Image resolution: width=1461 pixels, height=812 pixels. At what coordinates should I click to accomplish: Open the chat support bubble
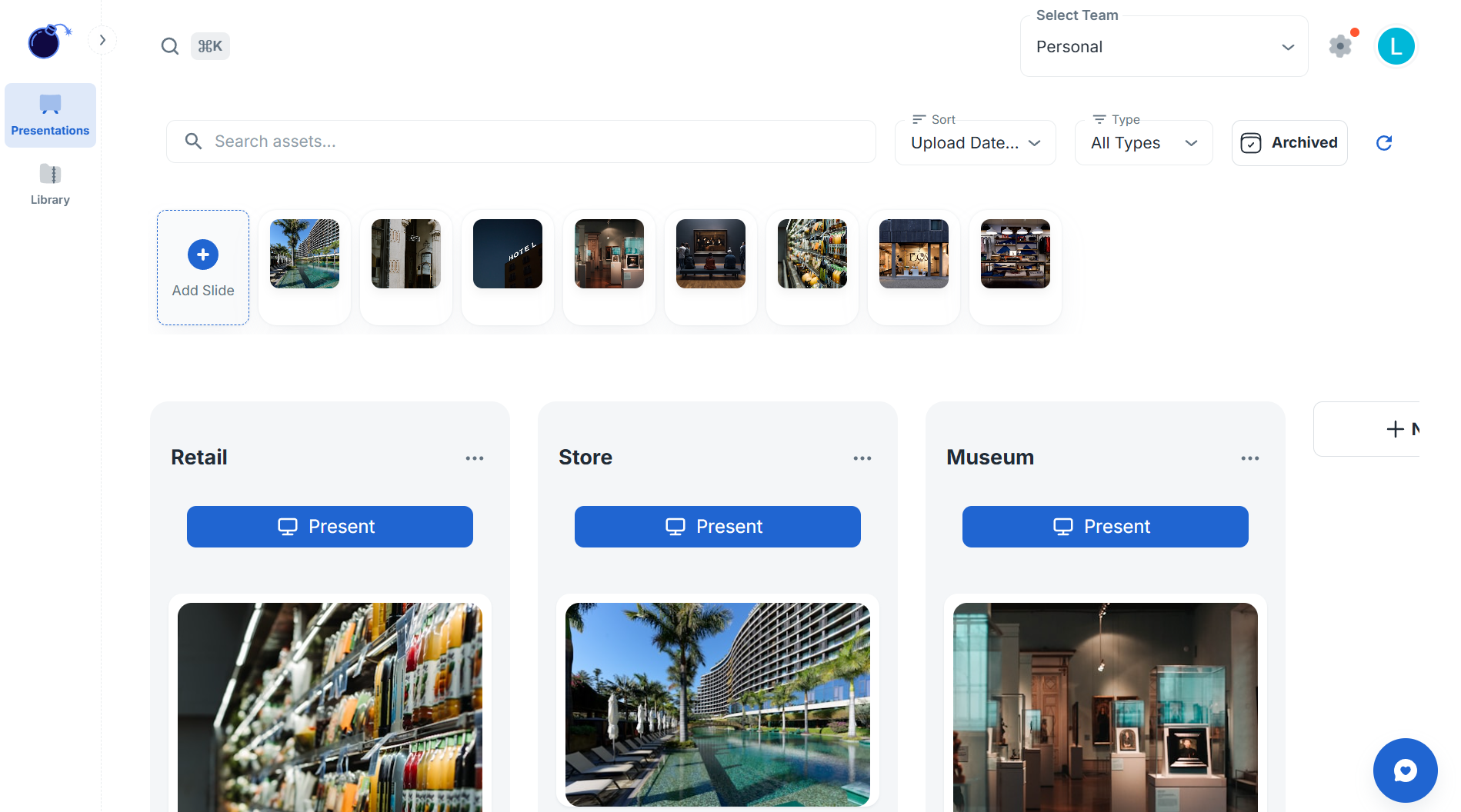tap(1406, 770)
